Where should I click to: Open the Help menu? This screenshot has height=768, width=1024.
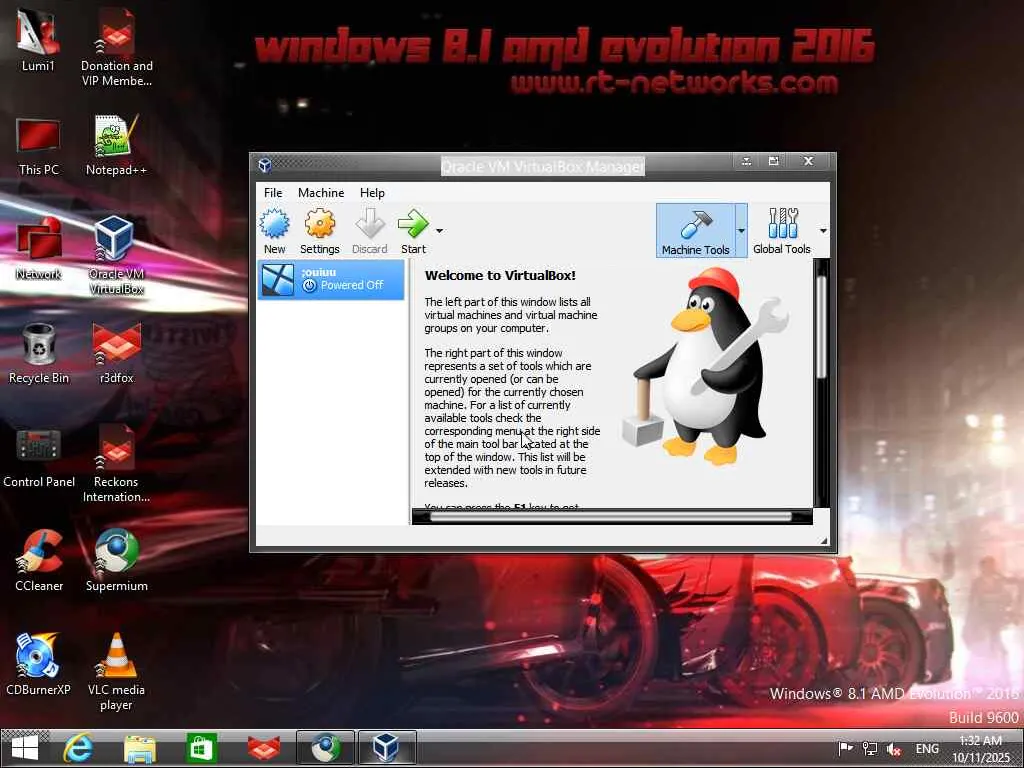[x=372, y=193]
